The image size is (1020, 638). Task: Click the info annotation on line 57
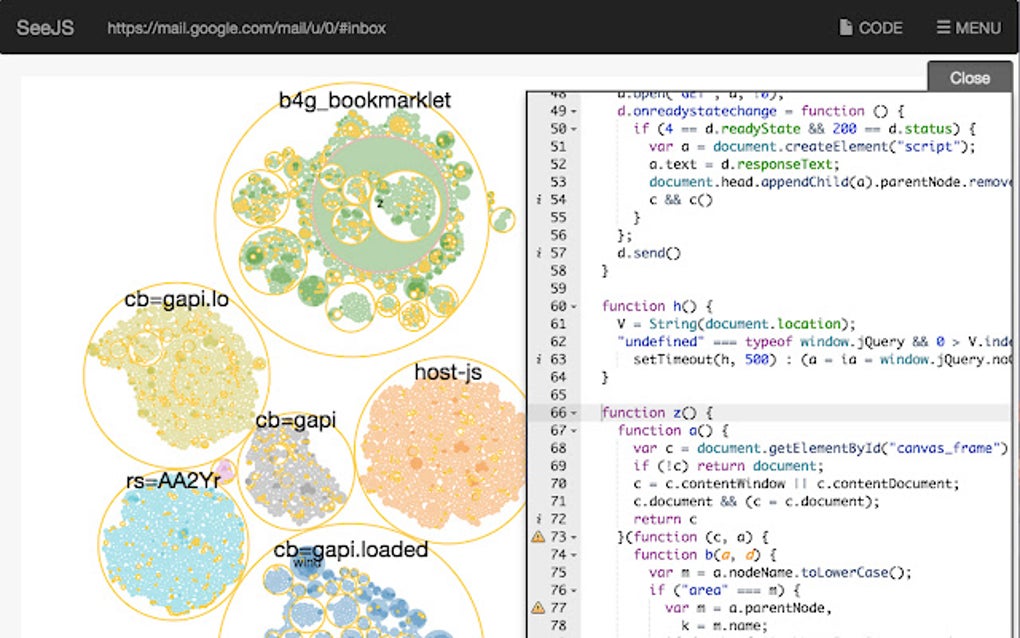tap(539, 253)
